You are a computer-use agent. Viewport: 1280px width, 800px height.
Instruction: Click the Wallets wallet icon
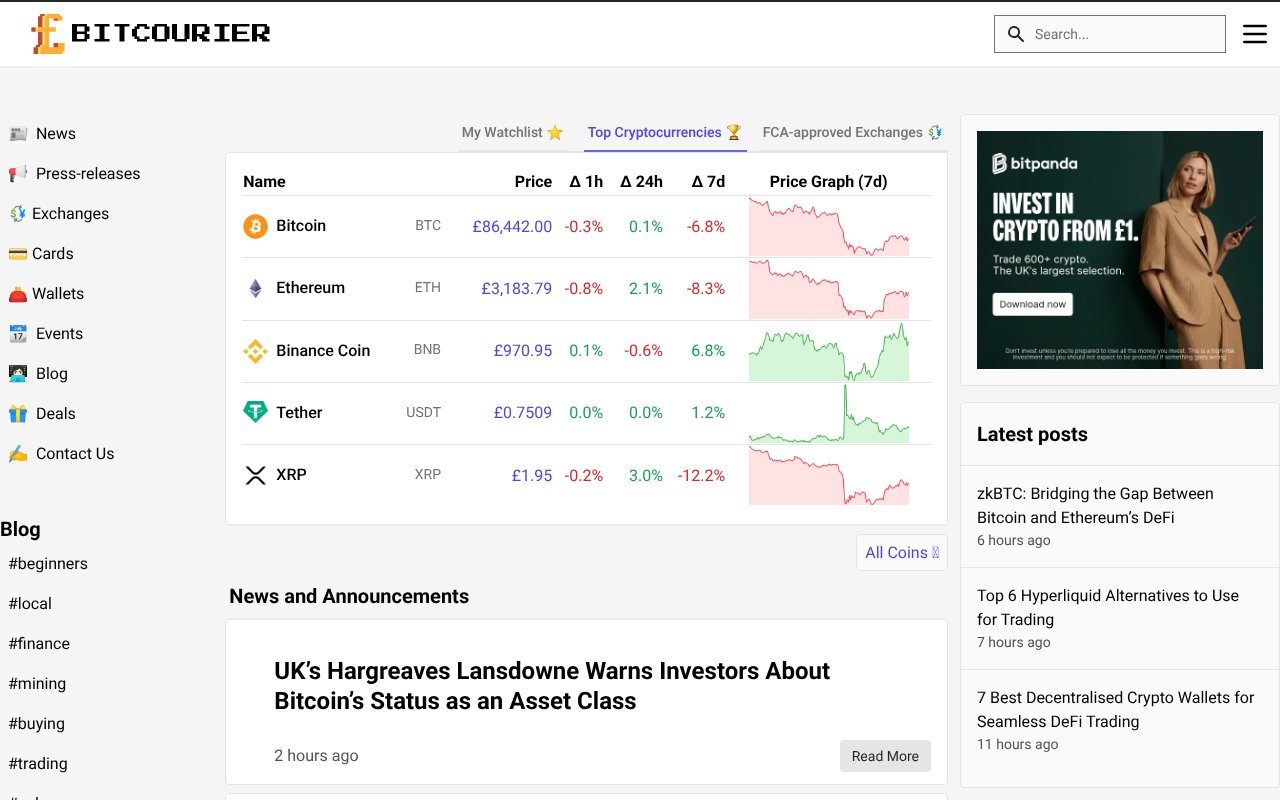pos(18,293)
